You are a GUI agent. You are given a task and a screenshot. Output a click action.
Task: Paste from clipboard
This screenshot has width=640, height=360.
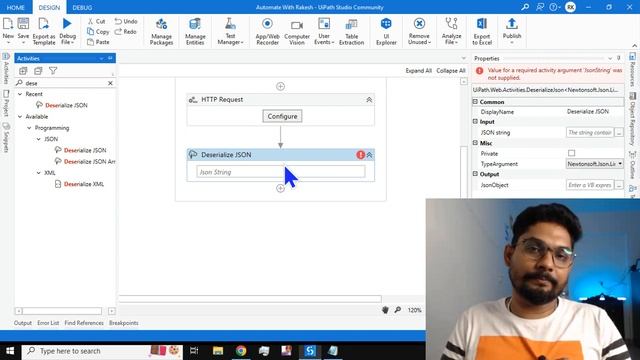click(98, 42)
